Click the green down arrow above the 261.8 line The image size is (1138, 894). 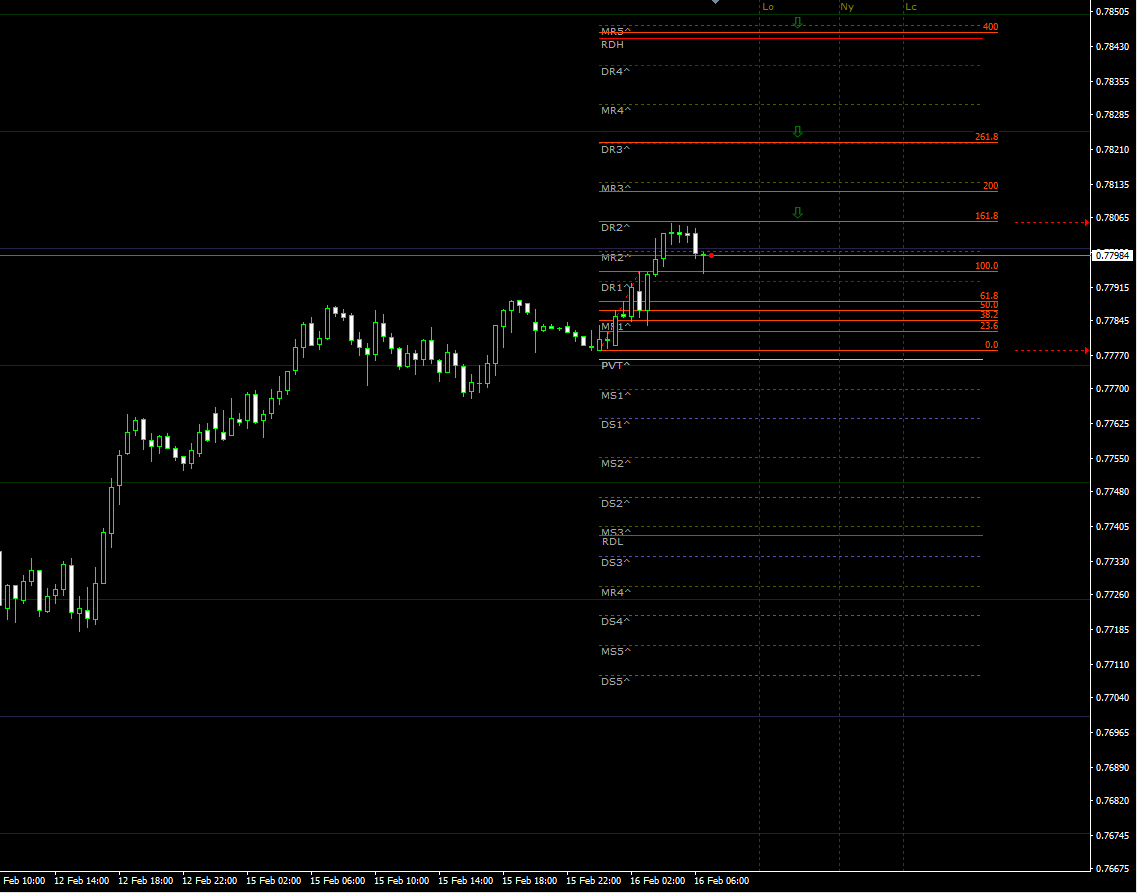click(797, 131)
